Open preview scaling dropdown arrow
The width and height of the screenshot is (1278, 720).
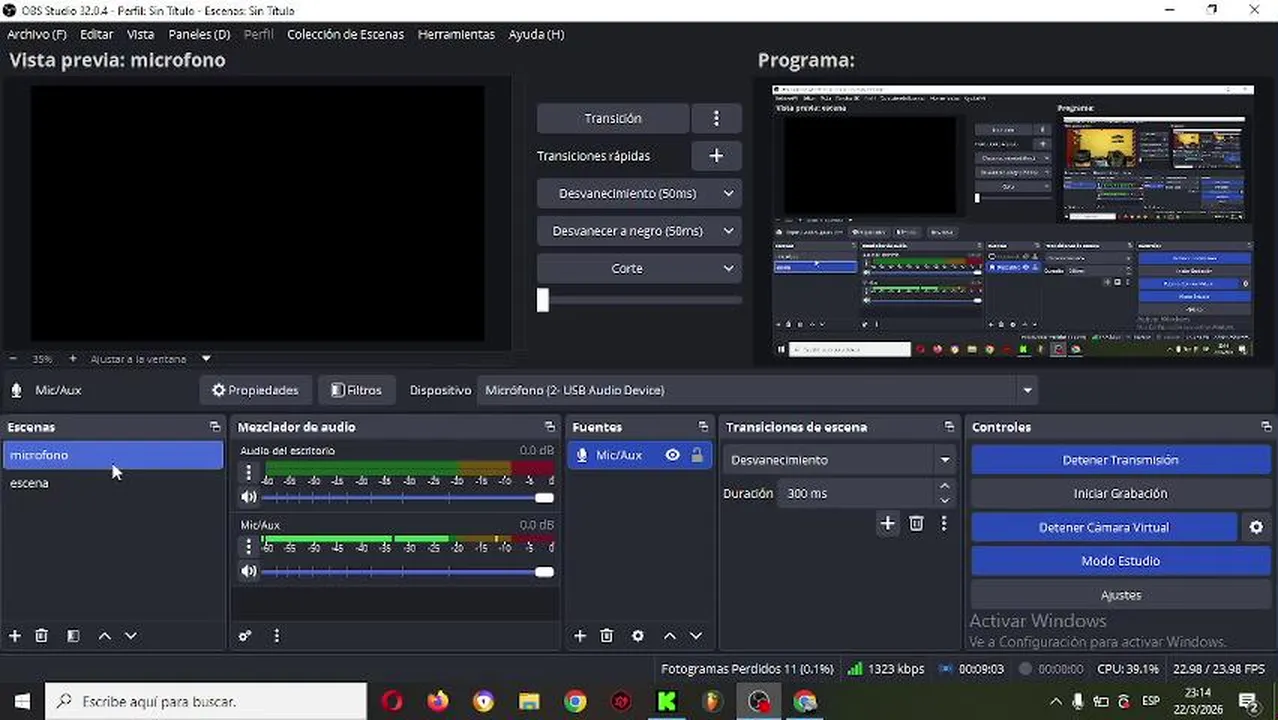206,358
